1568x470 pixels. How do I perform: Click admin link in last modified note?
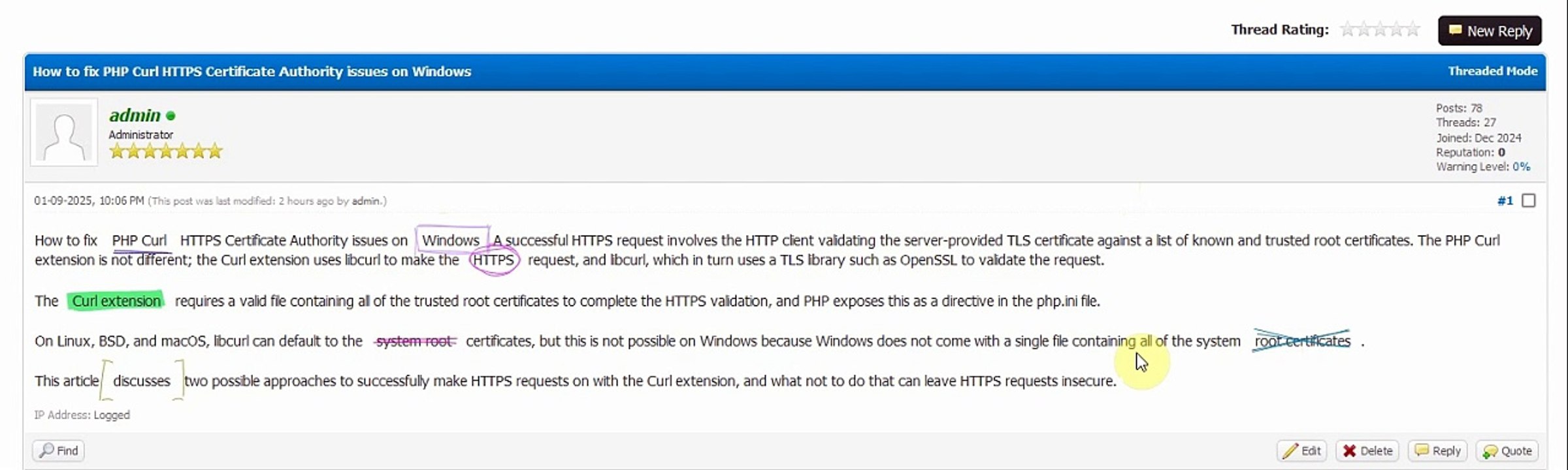pyautogui.click(x=366, y=201)
